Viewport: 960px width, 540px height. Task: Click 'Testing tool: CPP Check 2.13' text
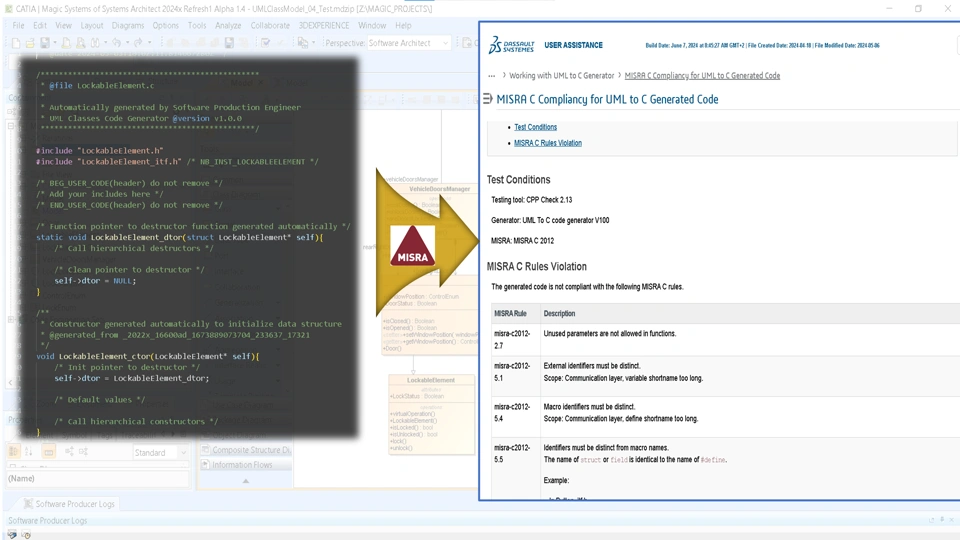531,200
